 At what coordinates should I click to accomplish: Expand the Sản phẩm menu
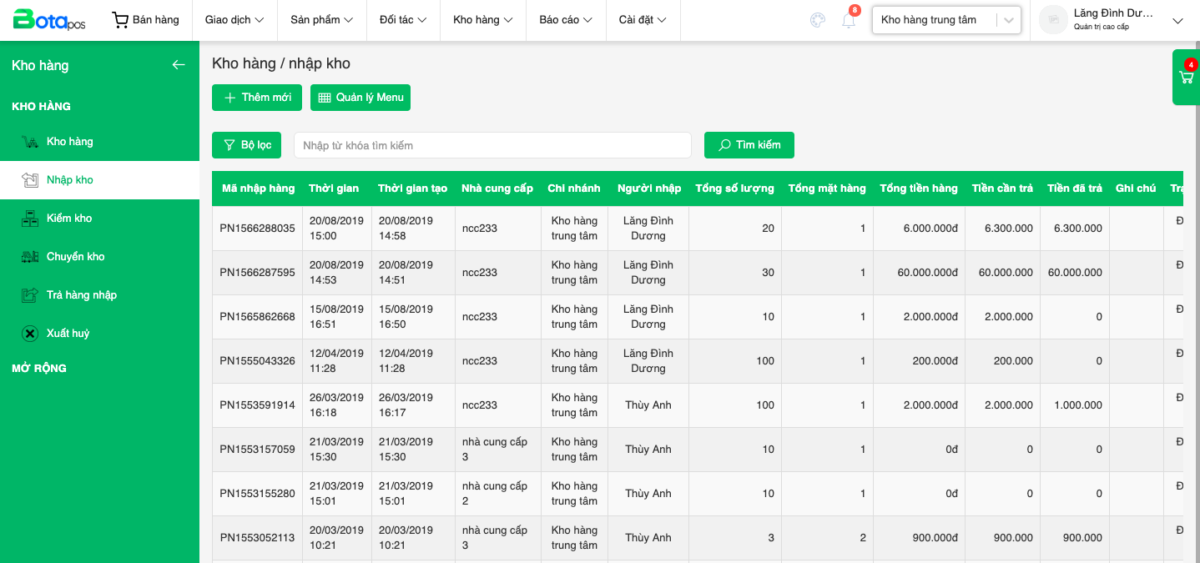tap(321, 20)
